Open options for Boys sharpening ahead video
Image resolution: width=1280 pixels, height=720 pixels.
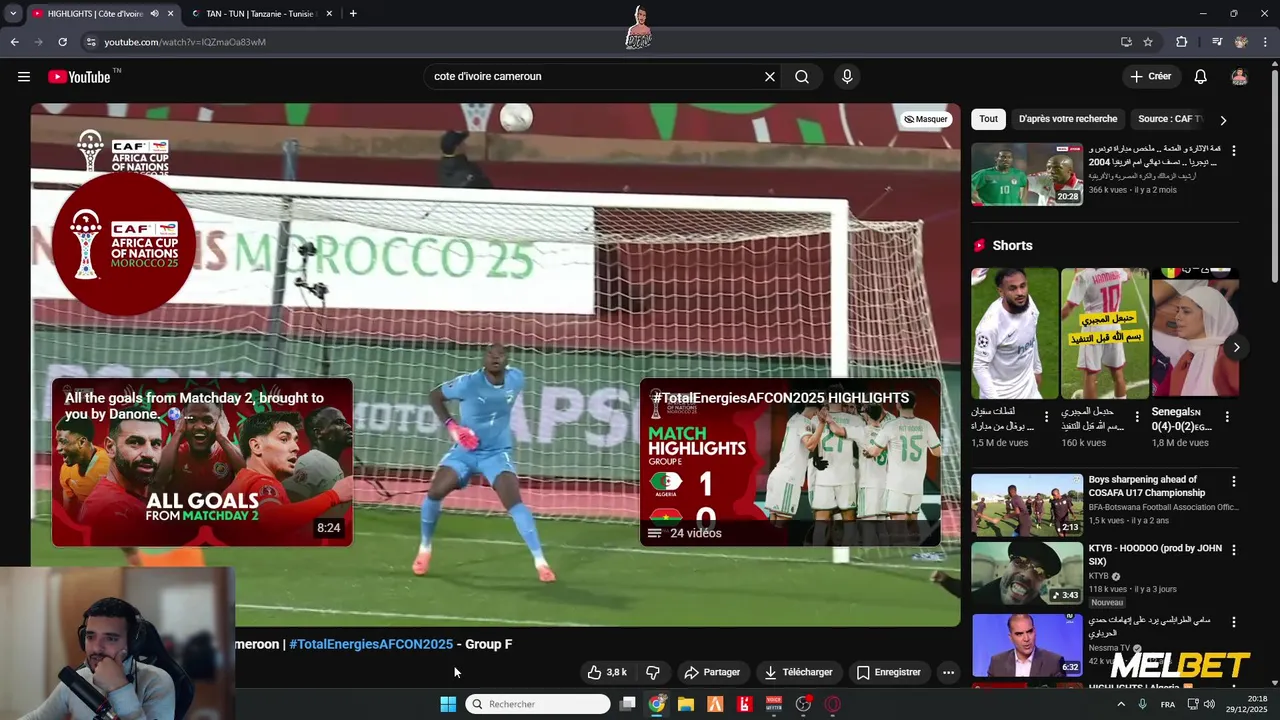coord(1233,481)
